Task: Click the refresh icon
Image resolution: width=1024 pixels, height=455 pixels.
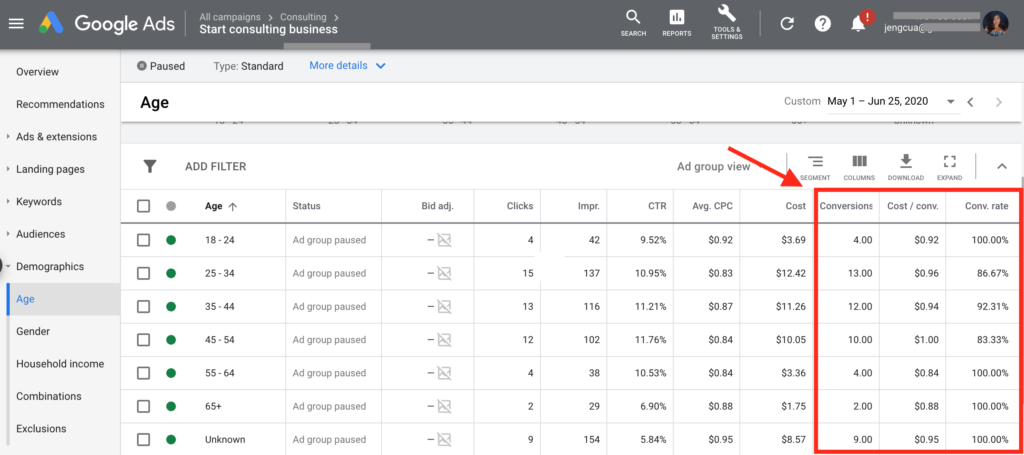Action: tap(788, 24)
